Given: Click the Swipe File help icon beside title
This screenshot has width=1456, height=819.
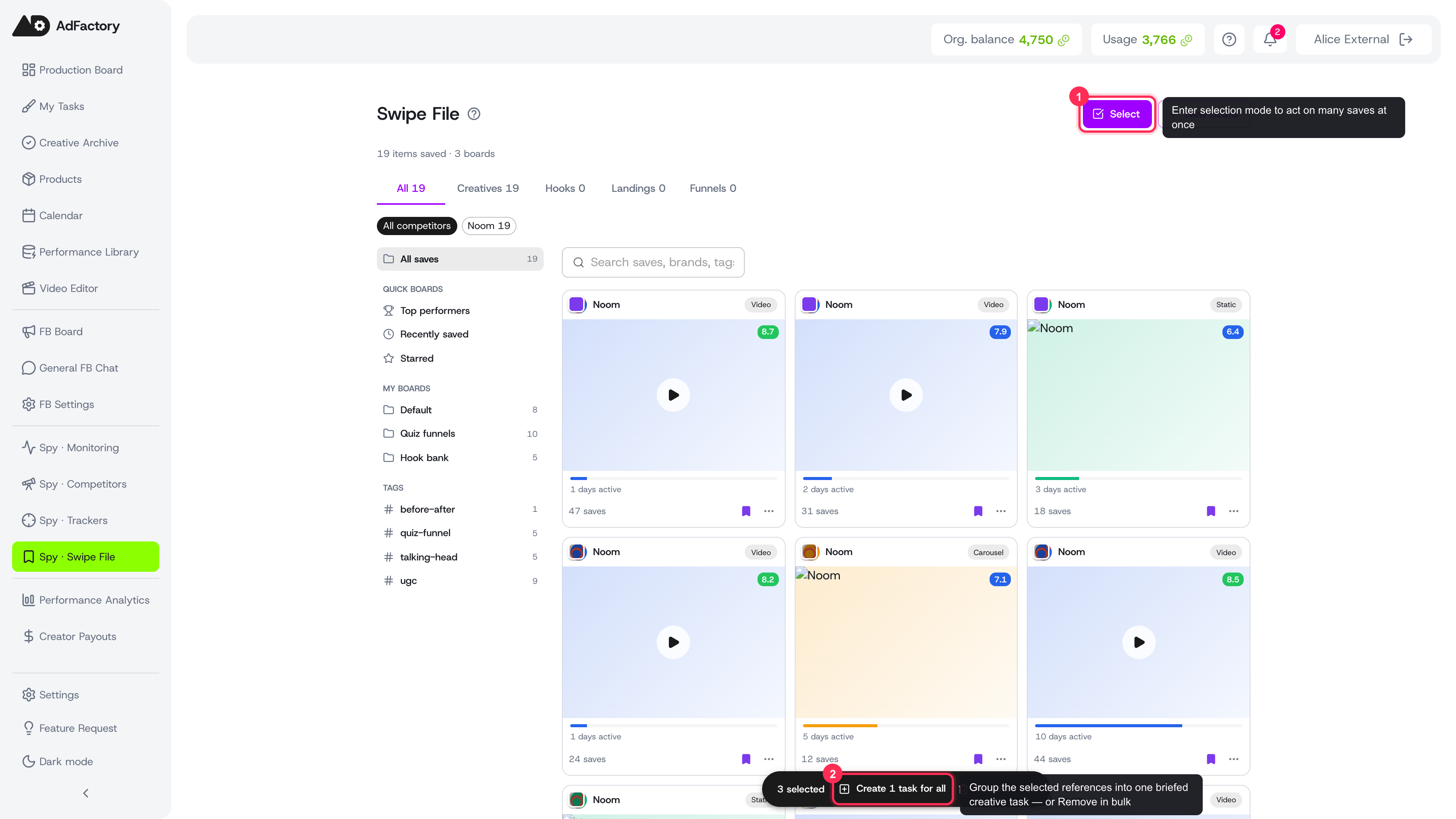Looking at the screenshot, I should coord(474,114).
